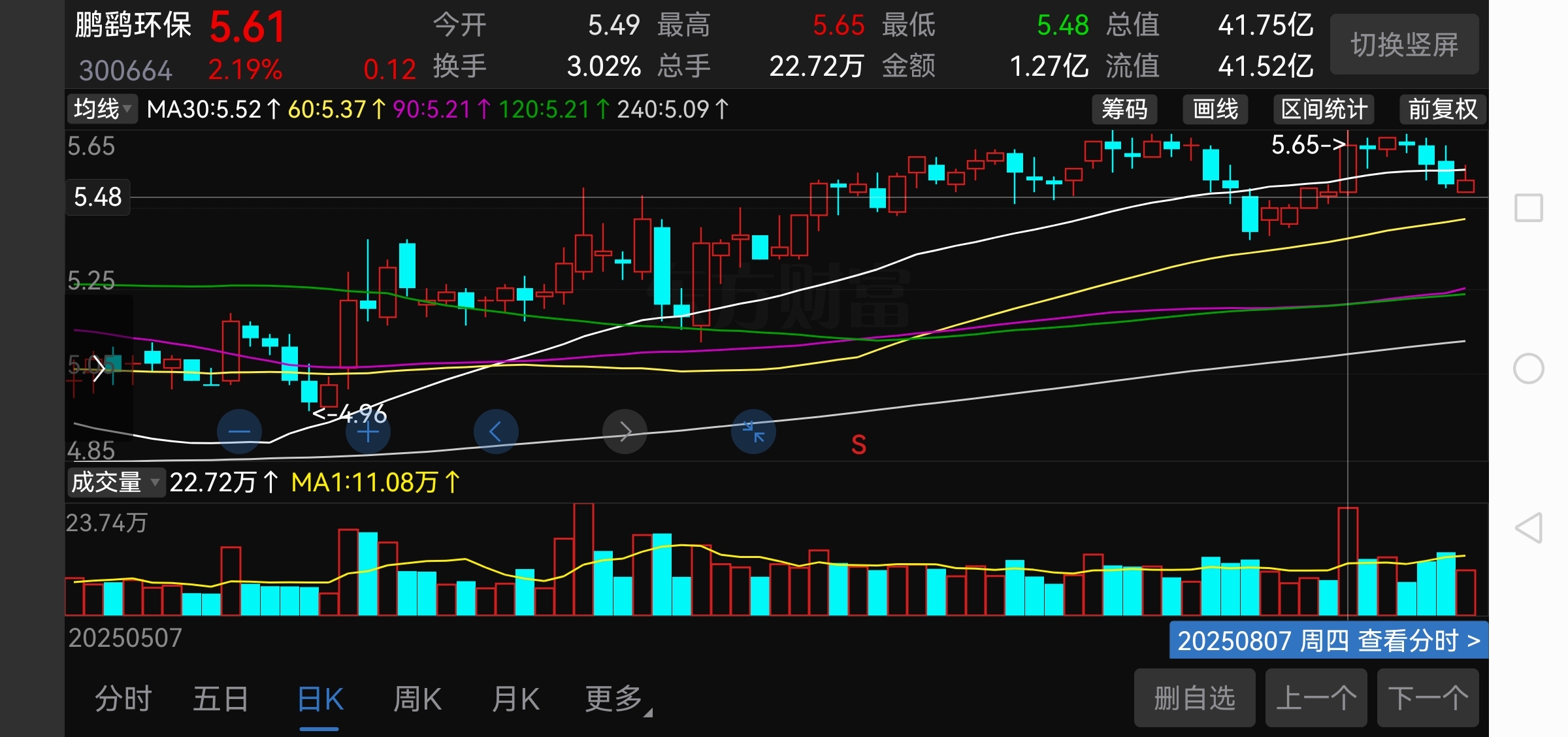Tap the <-4.96 low price annotation

350,414
